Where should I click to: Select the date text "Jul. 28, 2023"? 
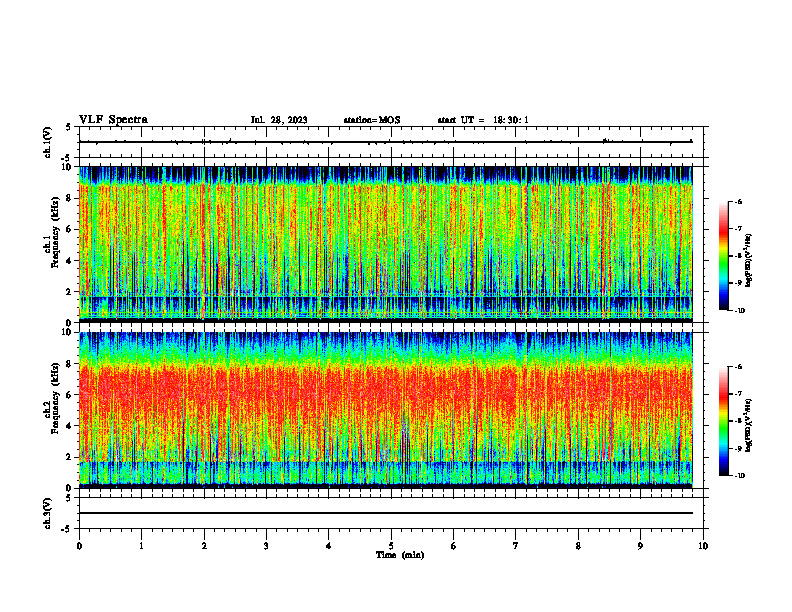(279, 120)
